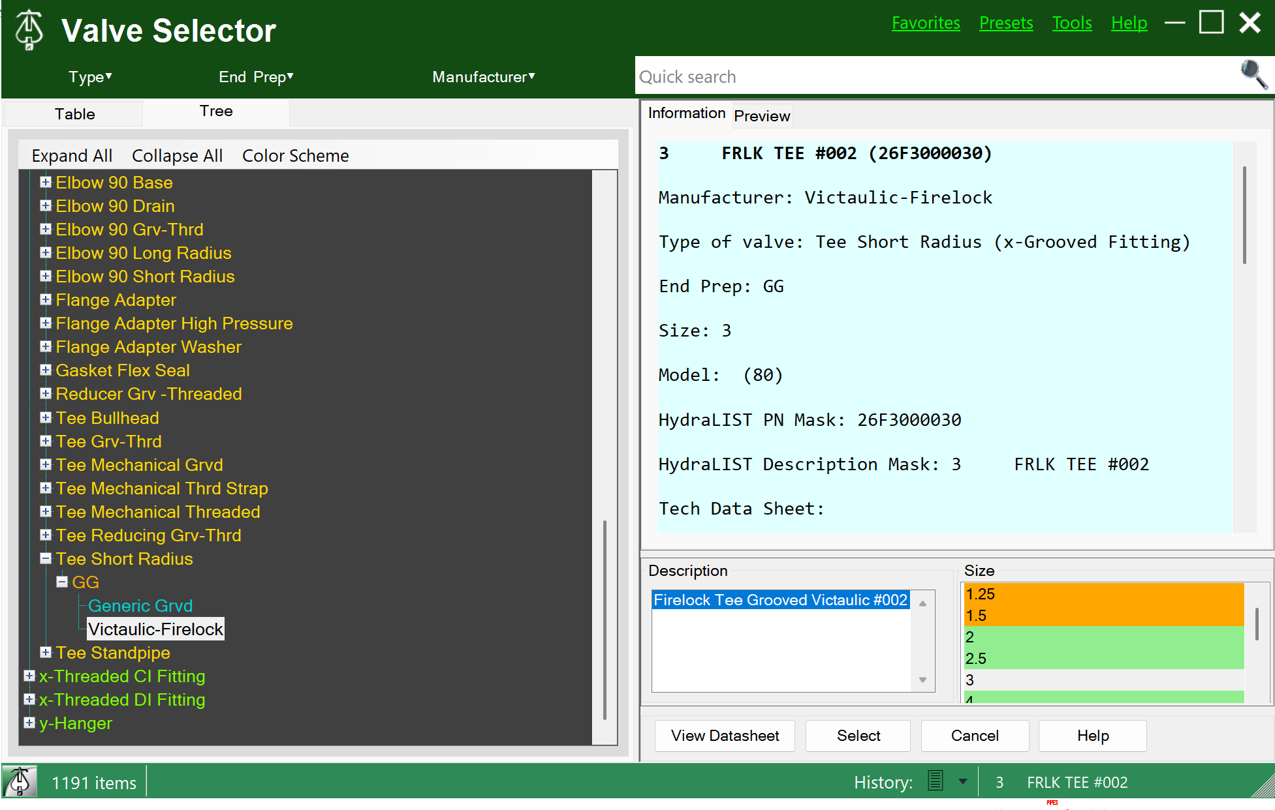
Task: Open the End Prep filter dropdown
Action: pyautogui.click(x=256, y=77)
